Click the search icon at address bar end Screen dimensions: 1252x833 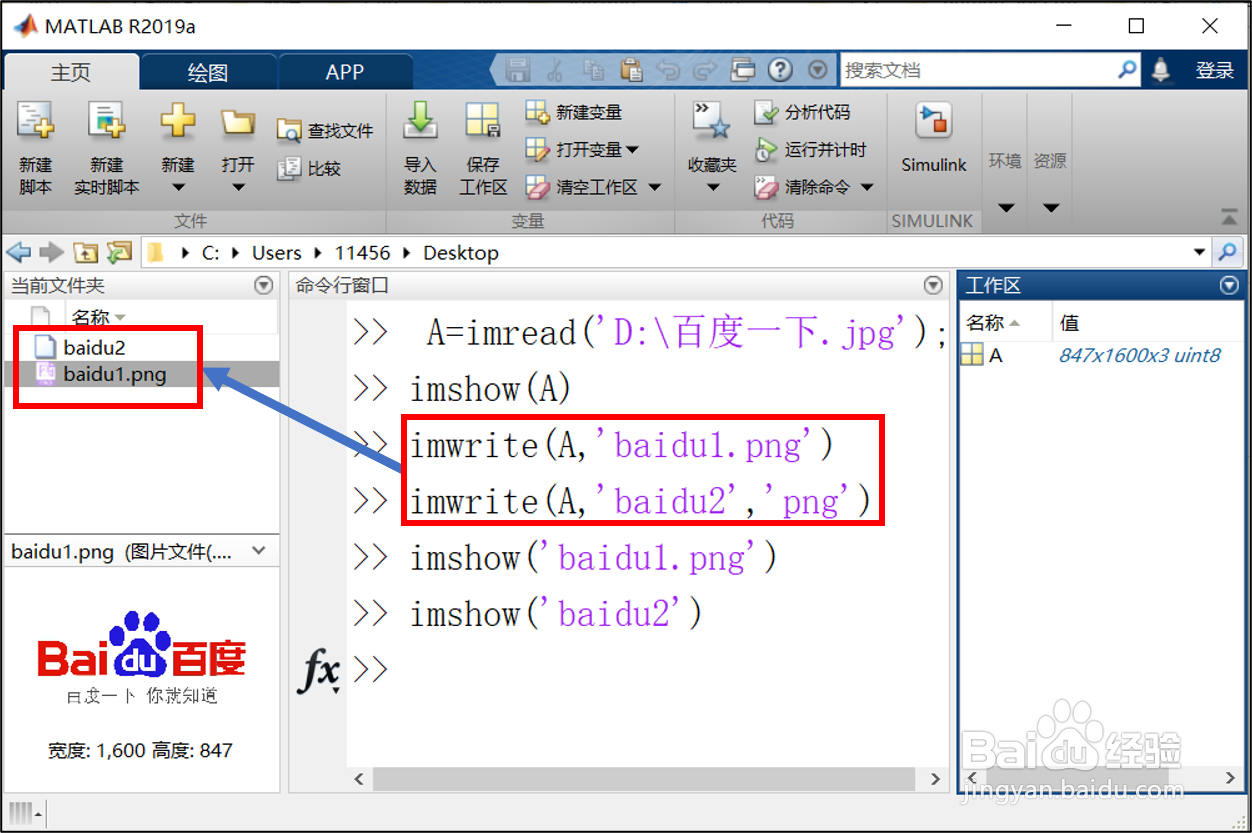(1227, 252)
